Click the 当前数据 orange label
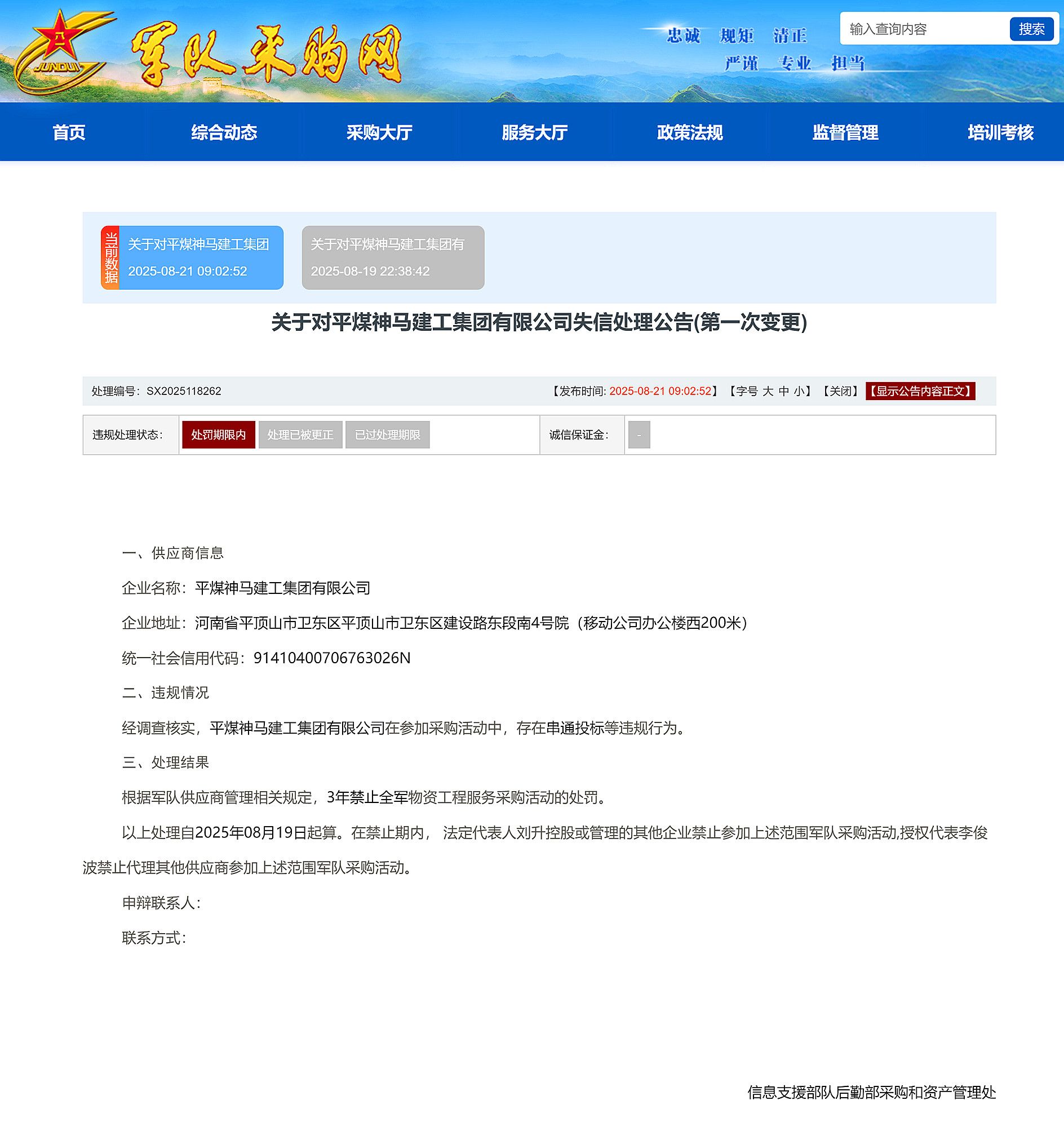The width and height of the screenshot is (1064, 1127). pos(110,258)
